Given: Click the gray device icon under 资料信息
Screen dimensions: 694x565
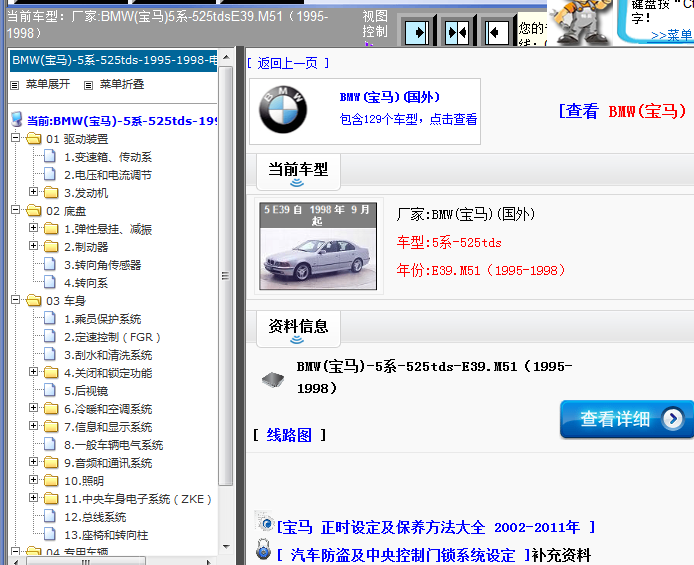Looking at the screenshot, I should (x=273, y=379).
